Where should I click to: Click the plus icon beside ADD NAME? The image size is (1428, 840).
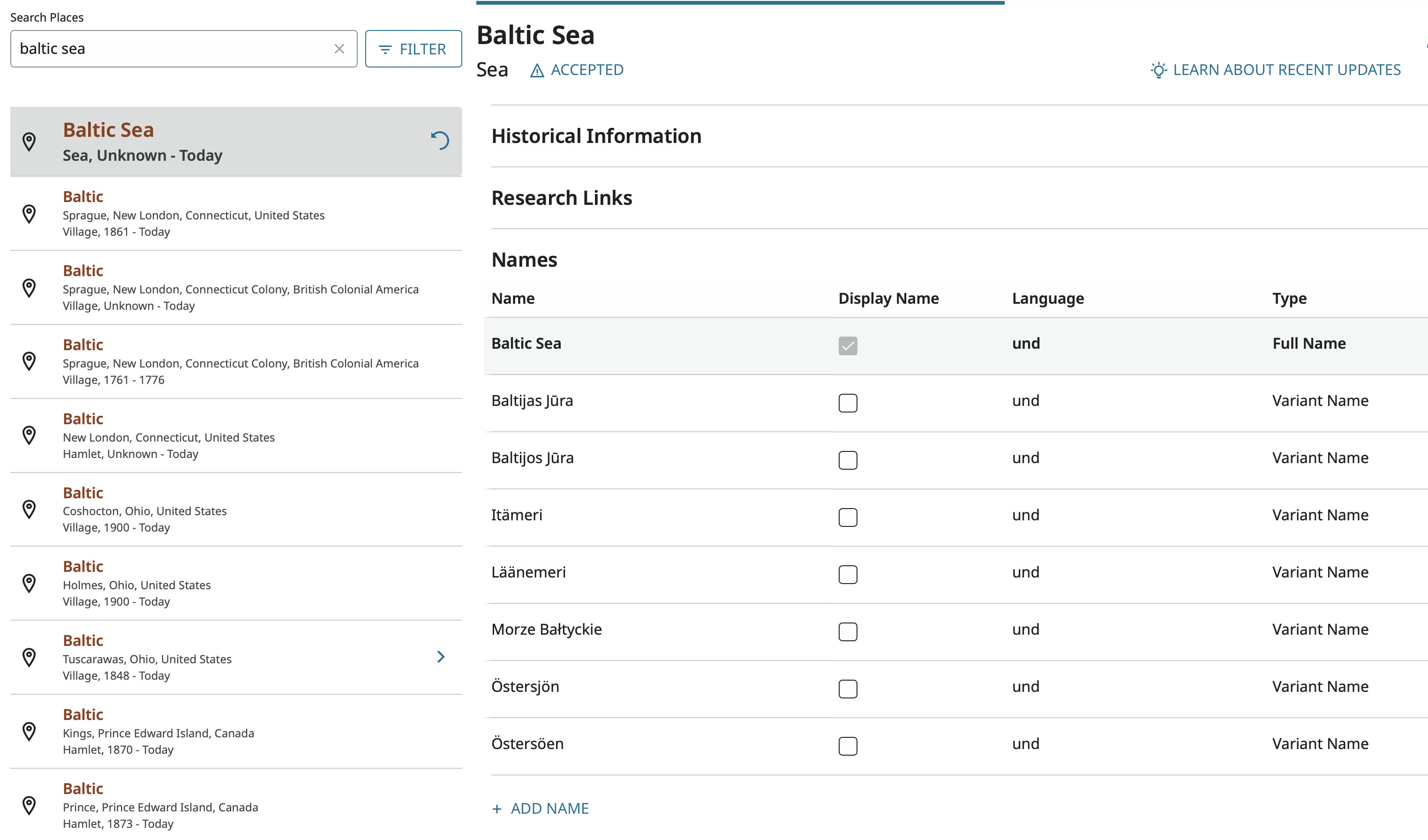497,809
